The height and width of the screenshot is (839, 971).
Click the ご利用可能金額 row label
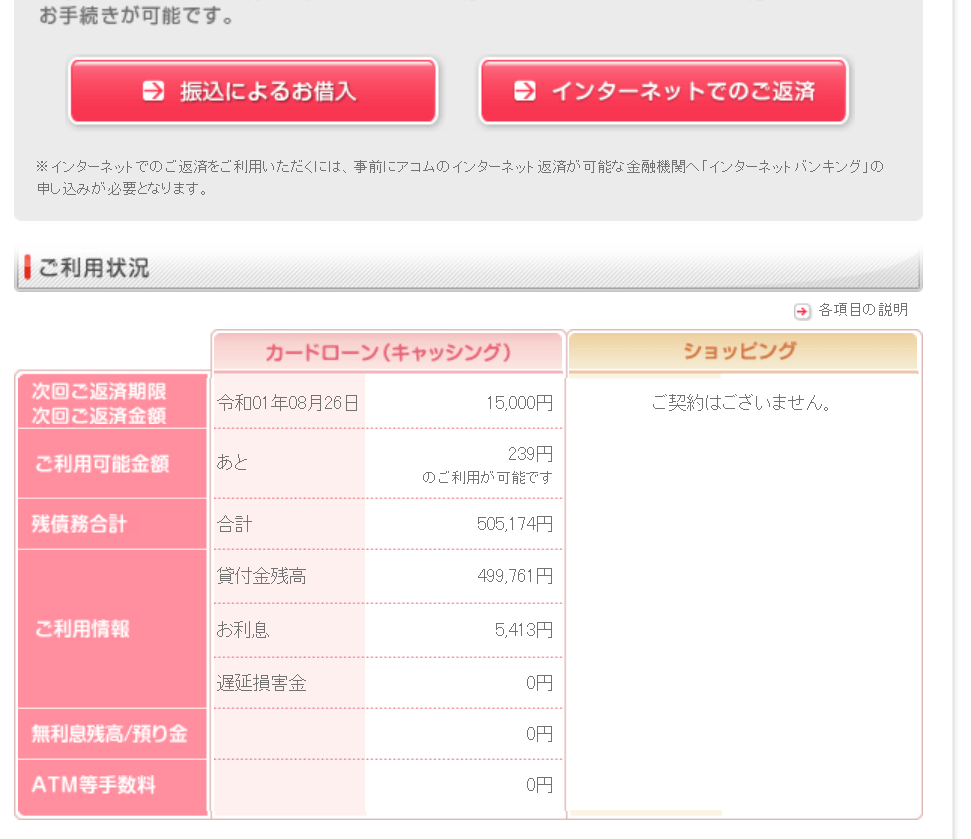pos(102,464)
